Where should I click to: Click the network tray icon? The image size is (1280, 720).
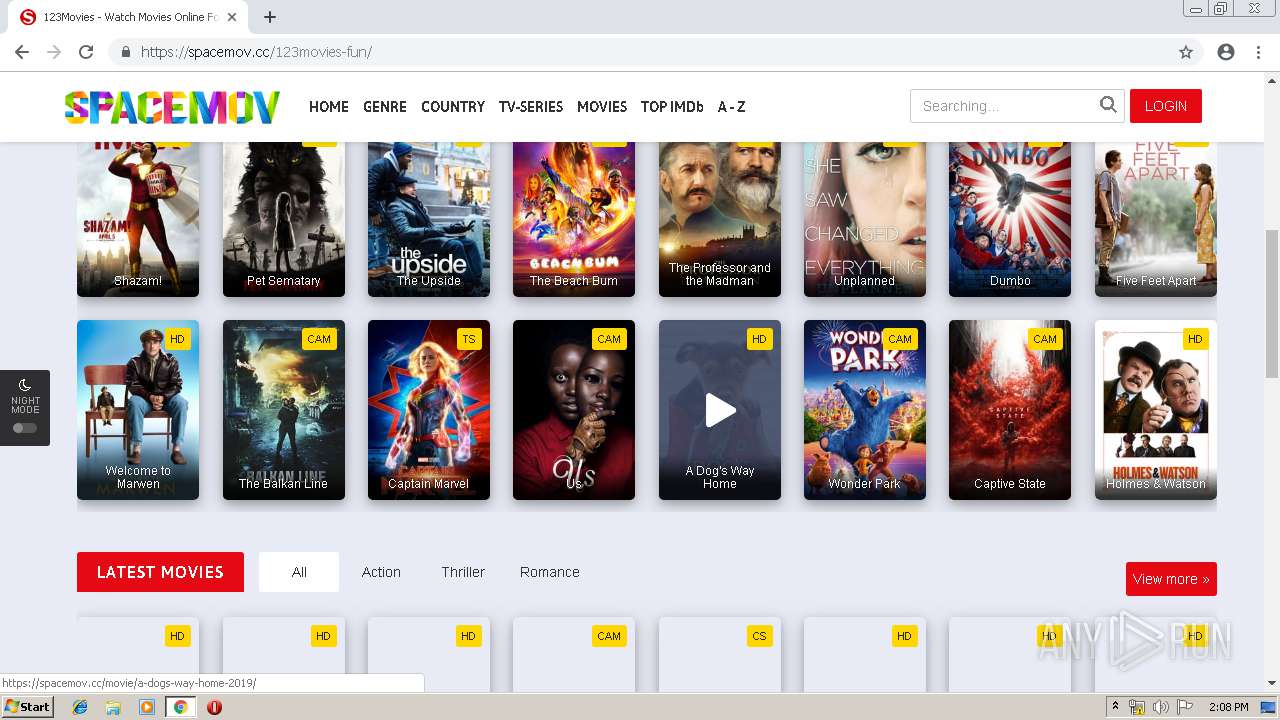(1137, 707)
